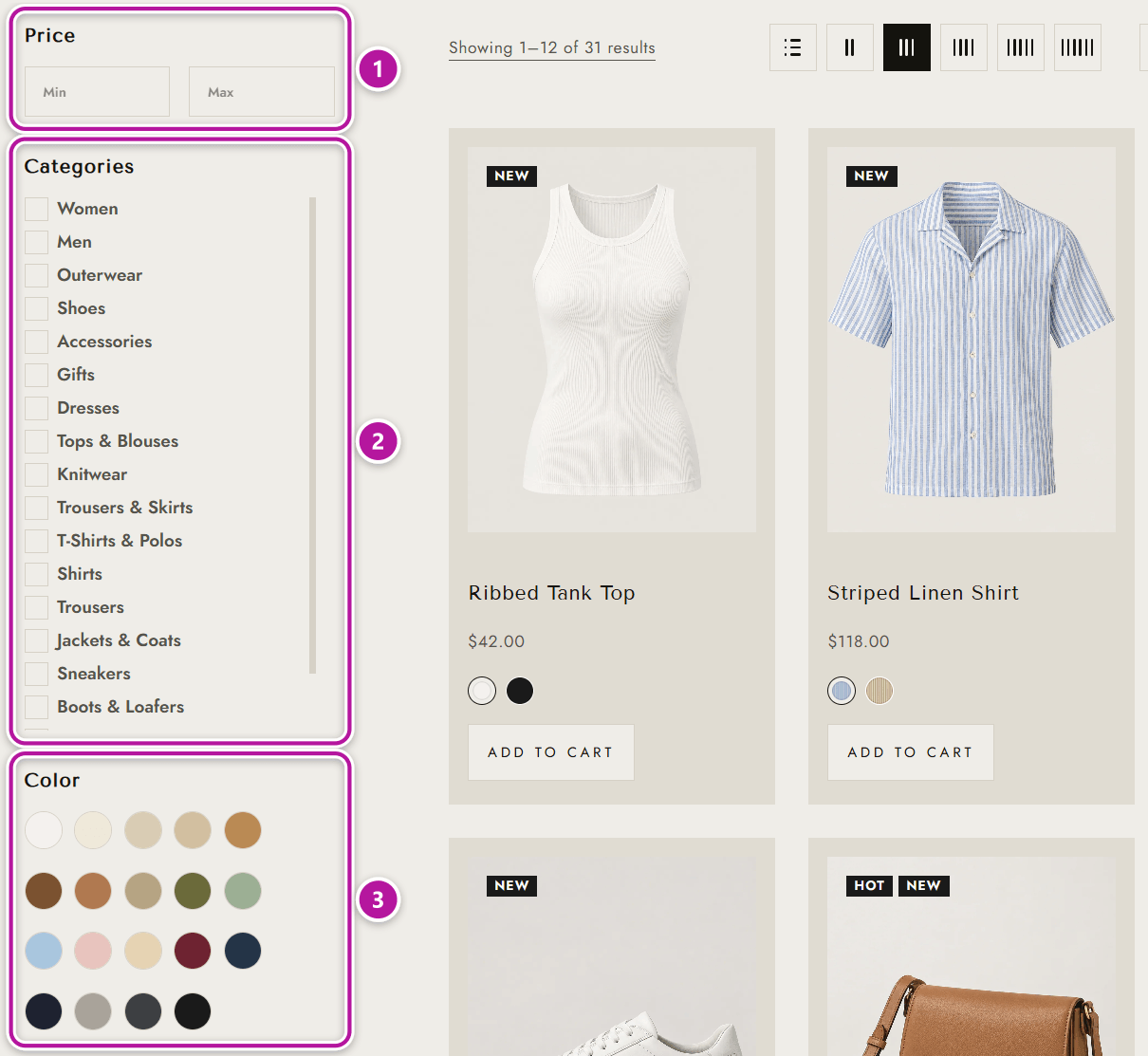Click the leather bag product image

click(972, 956)
